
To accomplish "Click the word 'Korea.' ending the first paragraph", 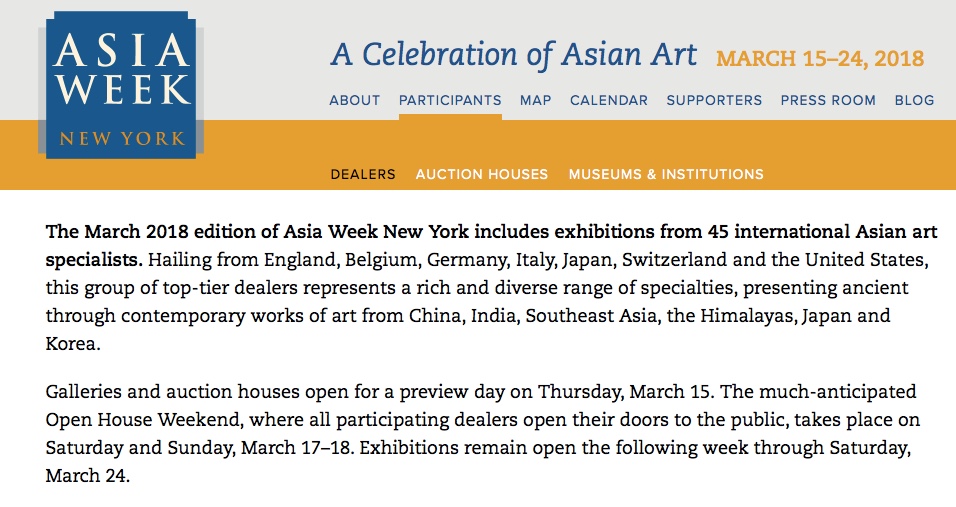I will click(73, 344).
